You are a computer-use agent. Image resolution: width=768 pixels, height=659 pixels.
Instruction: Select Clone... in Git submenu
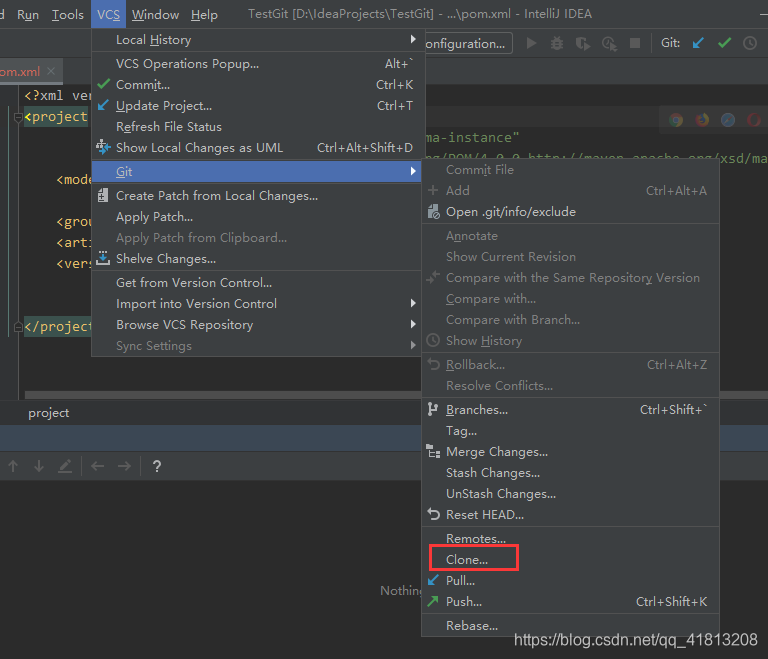571,560
